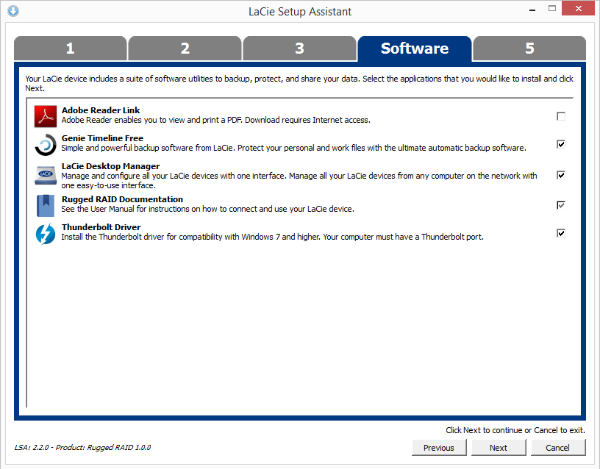
Task: Switch to tab 2
Action: [185, 49]
